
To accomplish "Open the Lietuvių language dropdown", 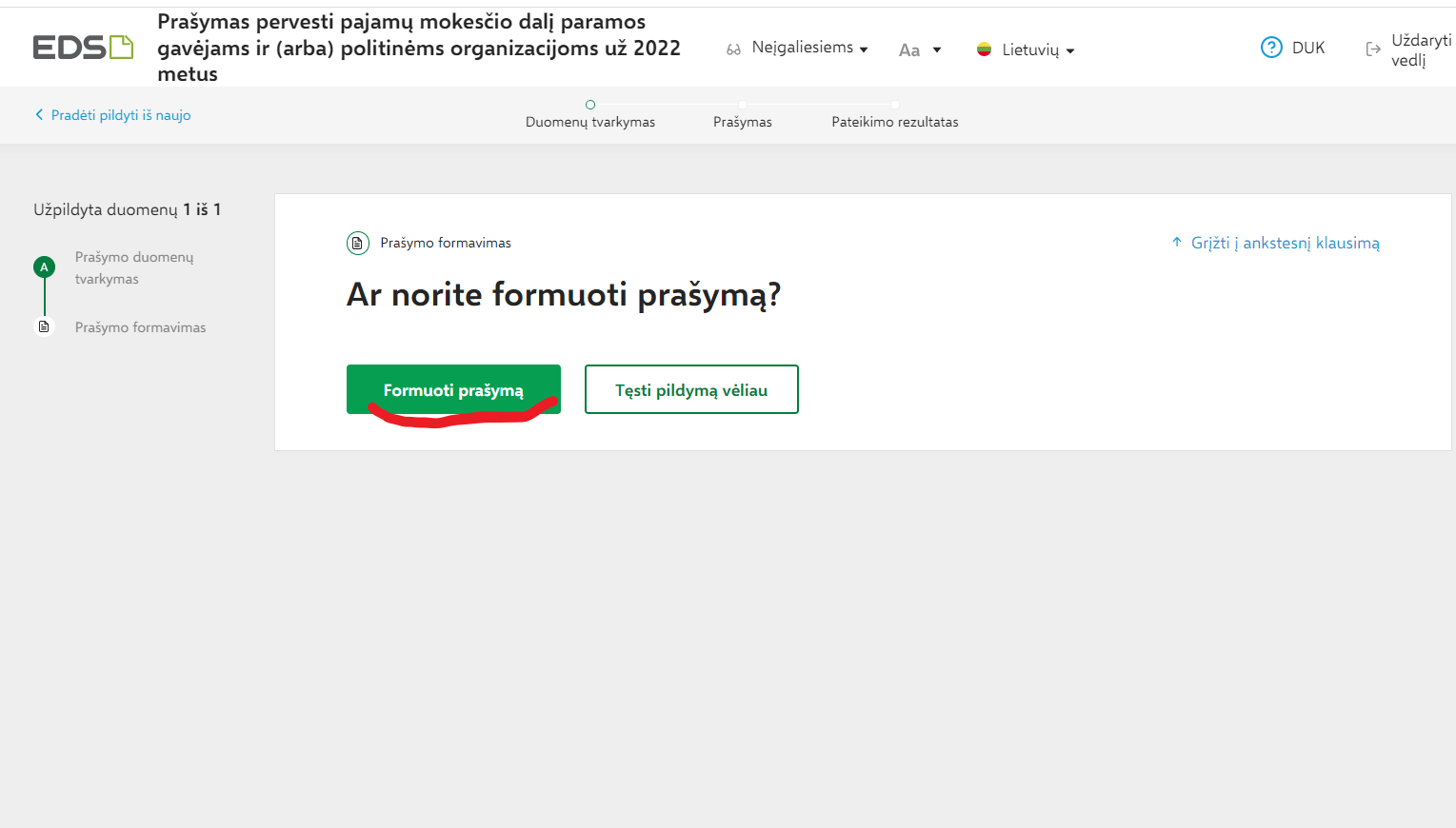I will 1038,49.
